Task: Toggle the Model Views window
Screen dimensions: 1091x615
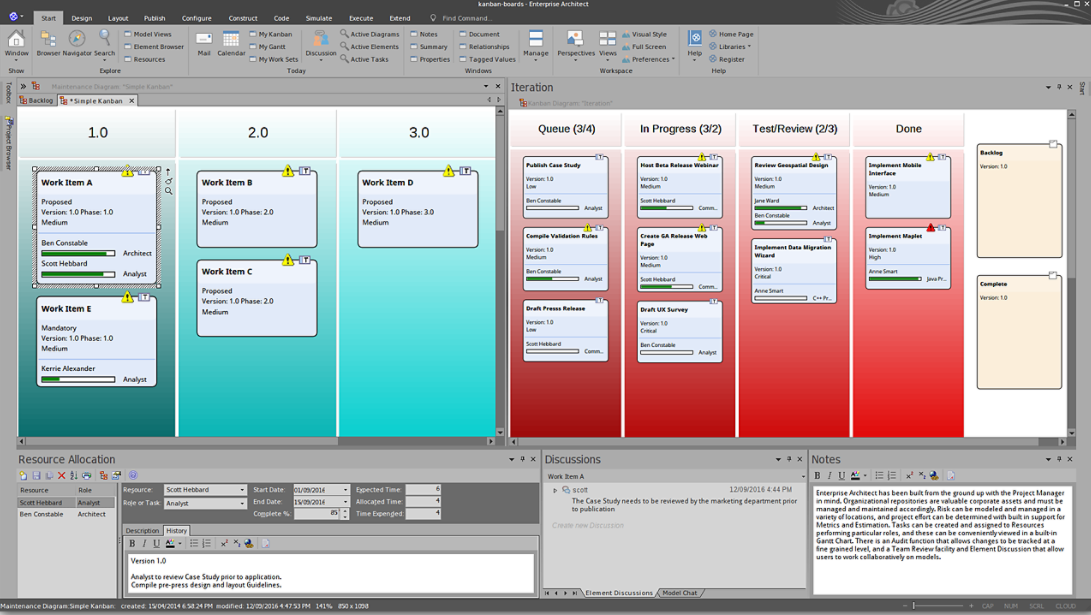Action: (148, 34)
